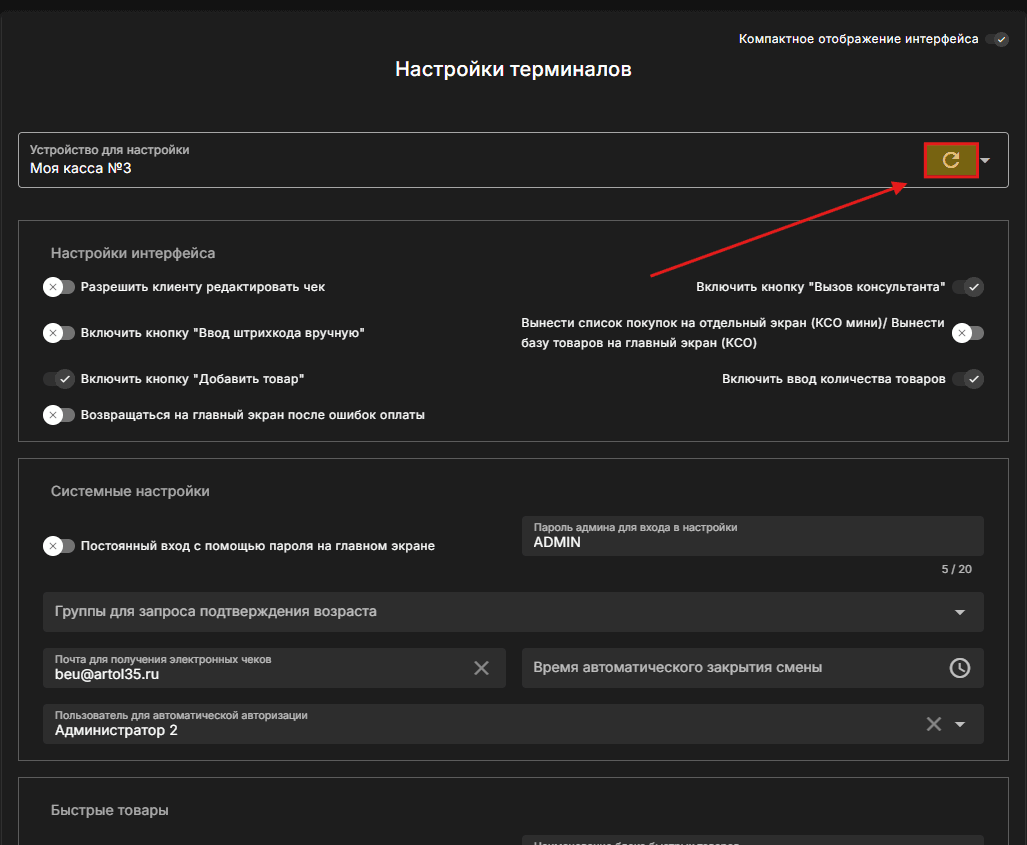Viewport: 1027px width, 845px height.
Task: Turn off "Вызов консультанта" button switch
Action: 968,287
